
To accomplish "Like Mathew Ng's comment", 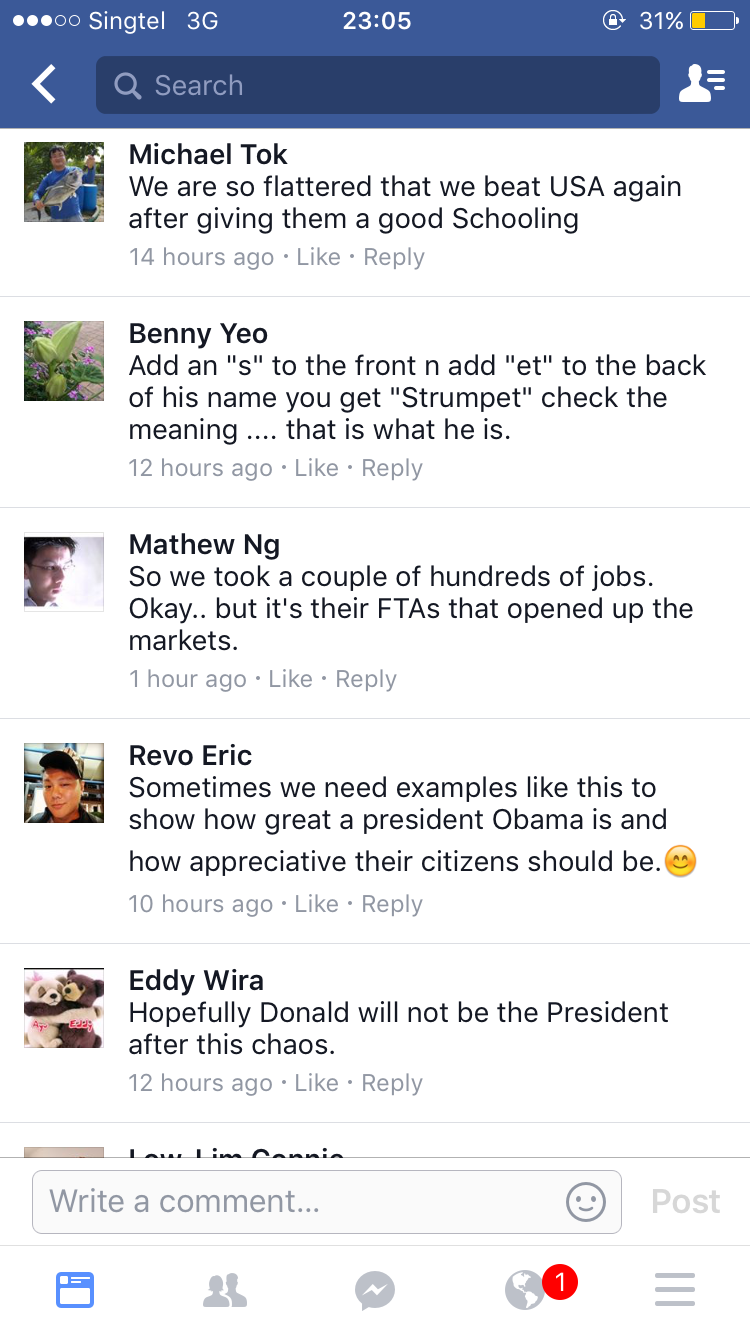I will point(291,679).
